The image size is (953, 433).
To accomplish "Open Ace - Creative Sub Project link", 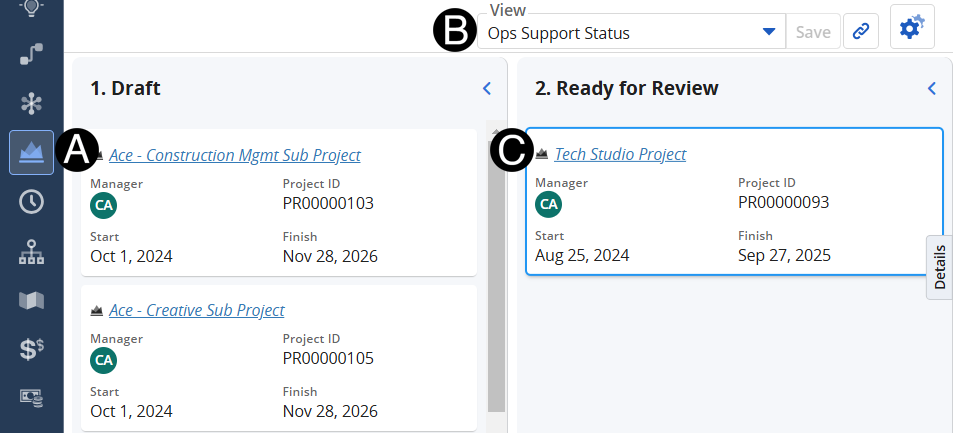I will coord(196,310).
